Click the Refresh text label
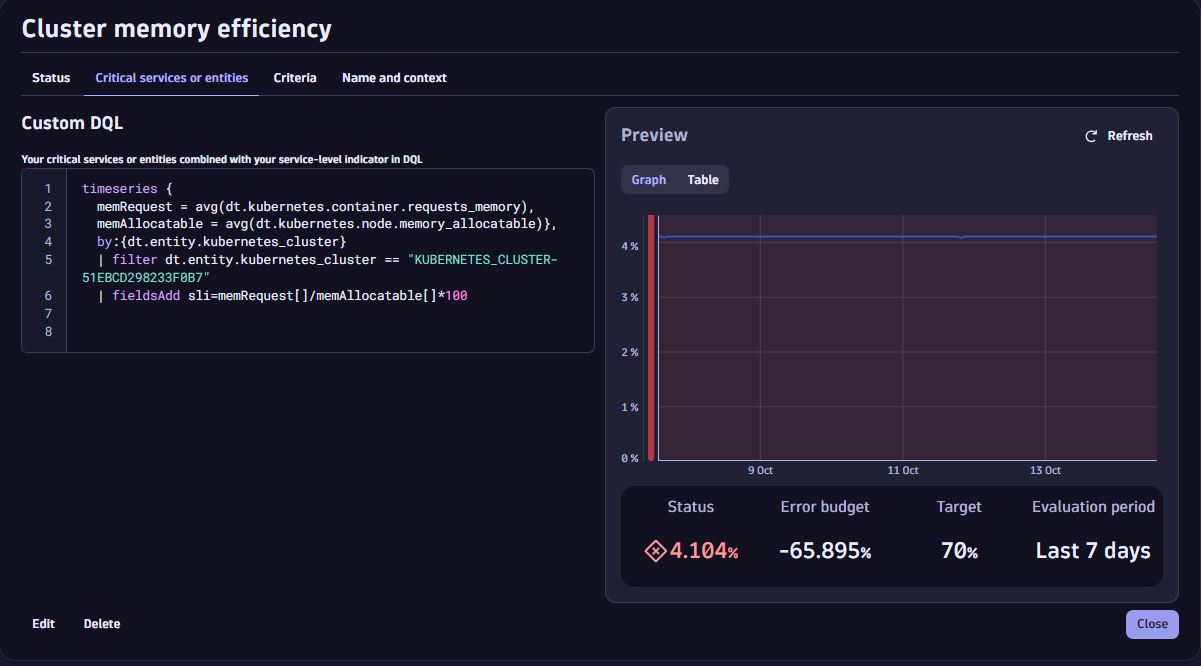 coord(1129,135)
